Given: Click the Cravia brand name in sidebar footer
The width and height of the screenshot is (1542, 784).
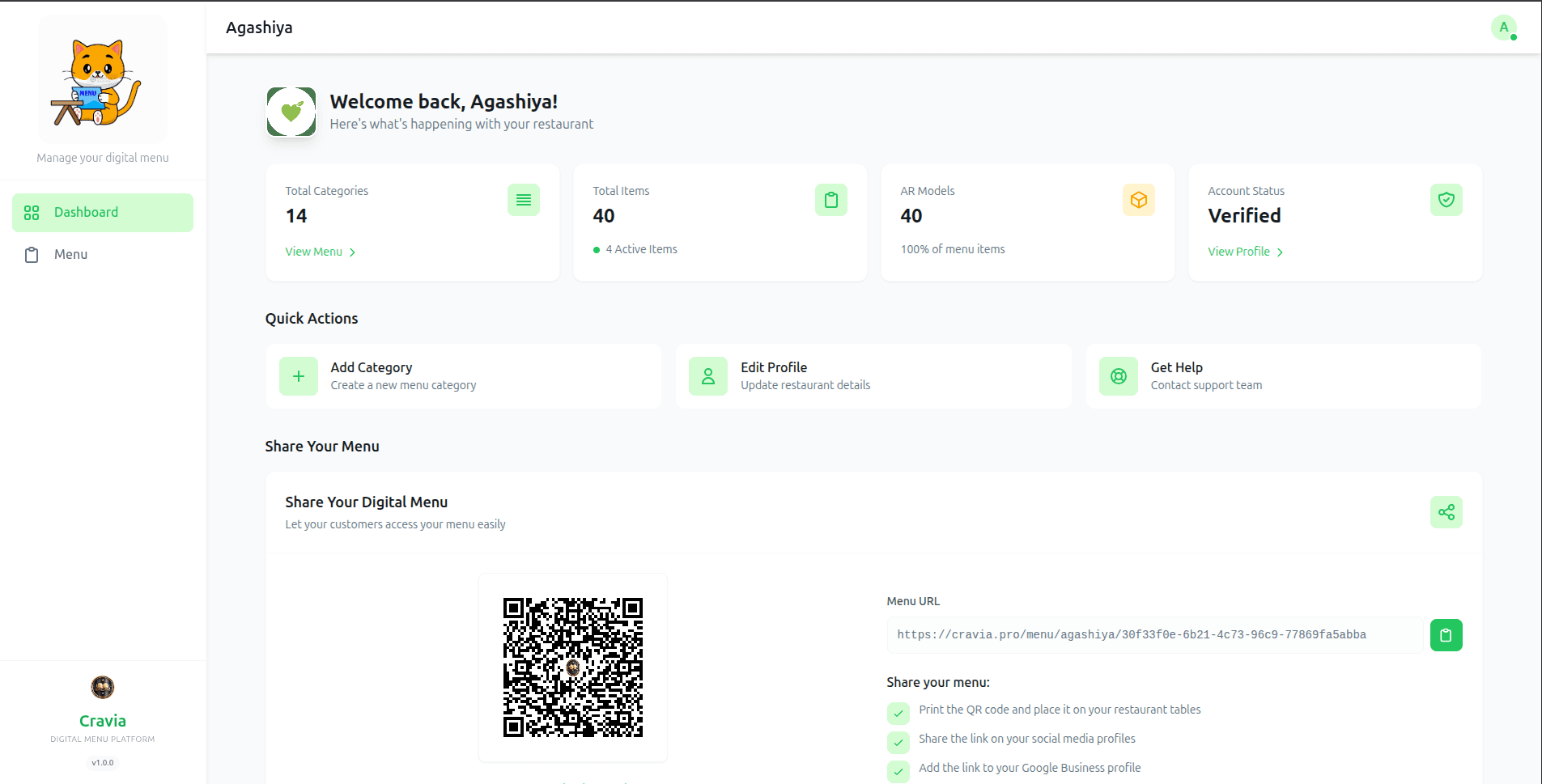Looking at the screenshot, I should 103,721.
